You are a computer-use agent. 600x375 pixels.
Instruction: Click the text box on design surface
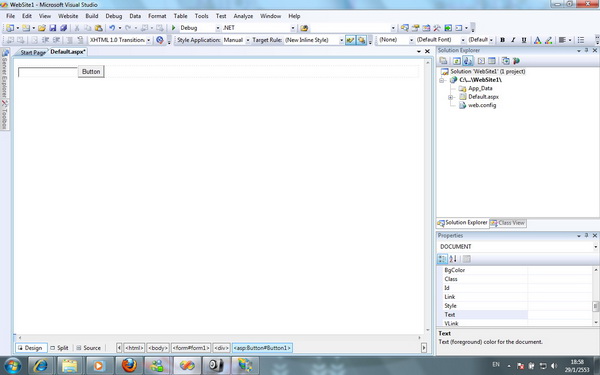tap(48, 72)
